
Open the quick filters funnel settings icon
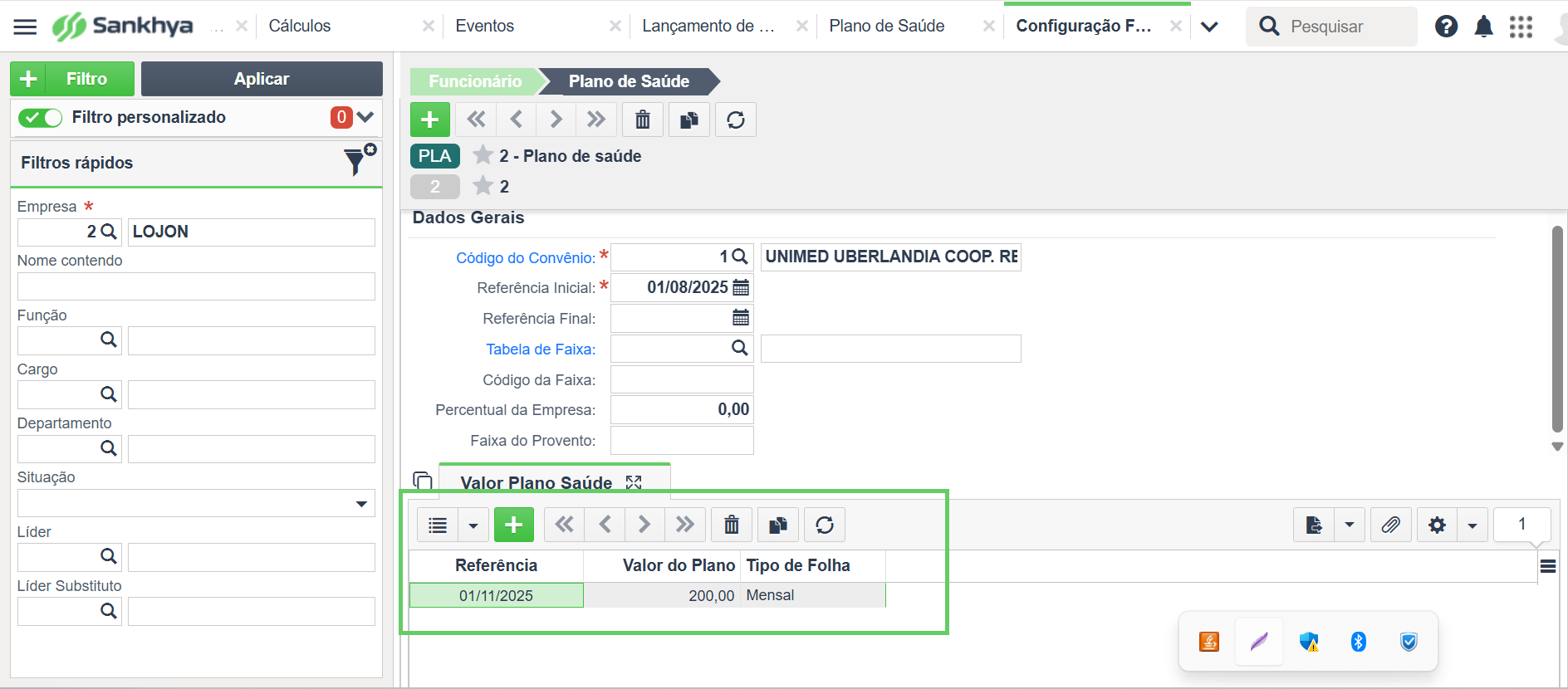tap(360, 160)
